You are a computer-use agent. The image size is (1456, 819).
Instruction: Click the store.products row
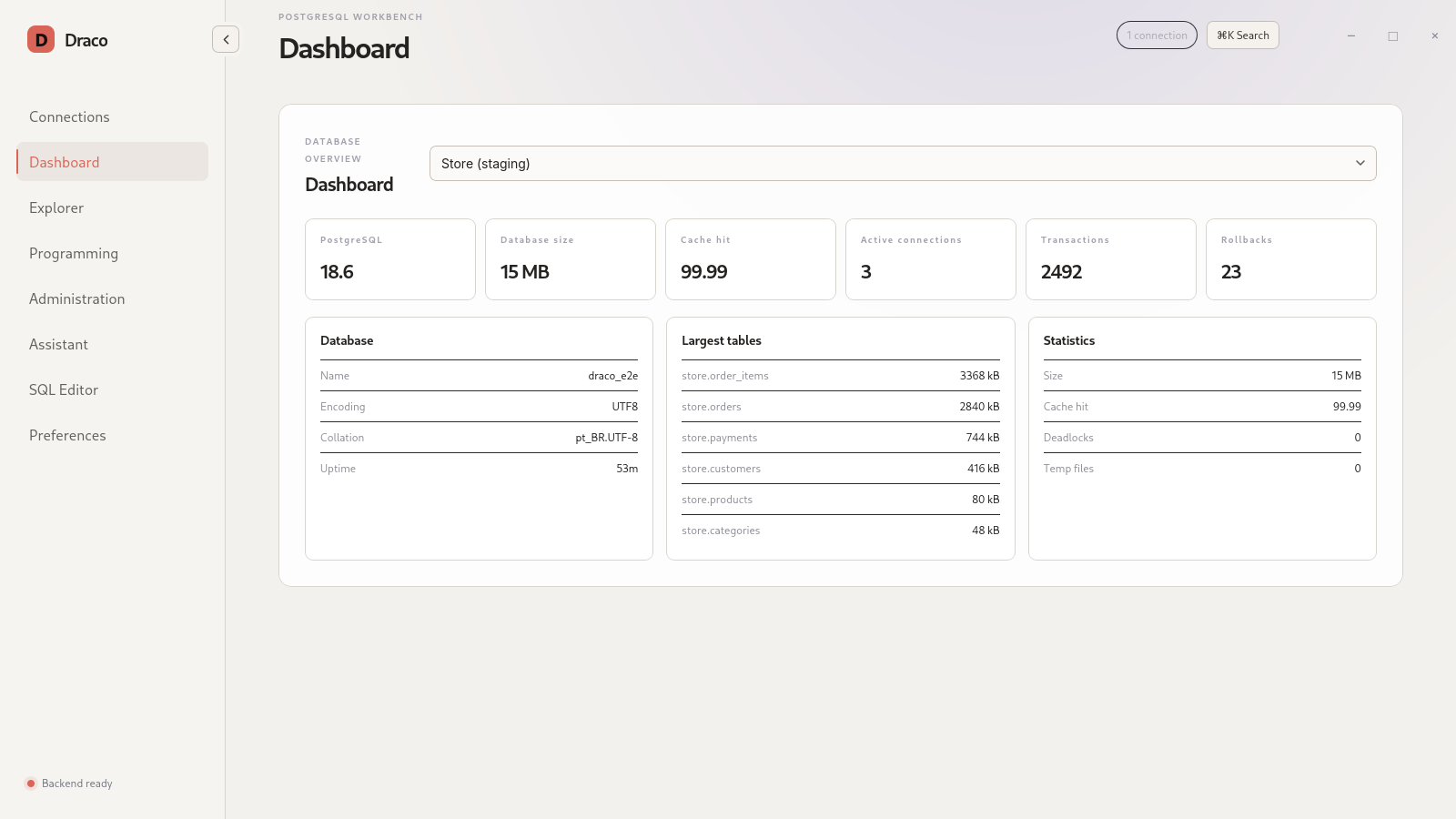(x=841, y=500)
